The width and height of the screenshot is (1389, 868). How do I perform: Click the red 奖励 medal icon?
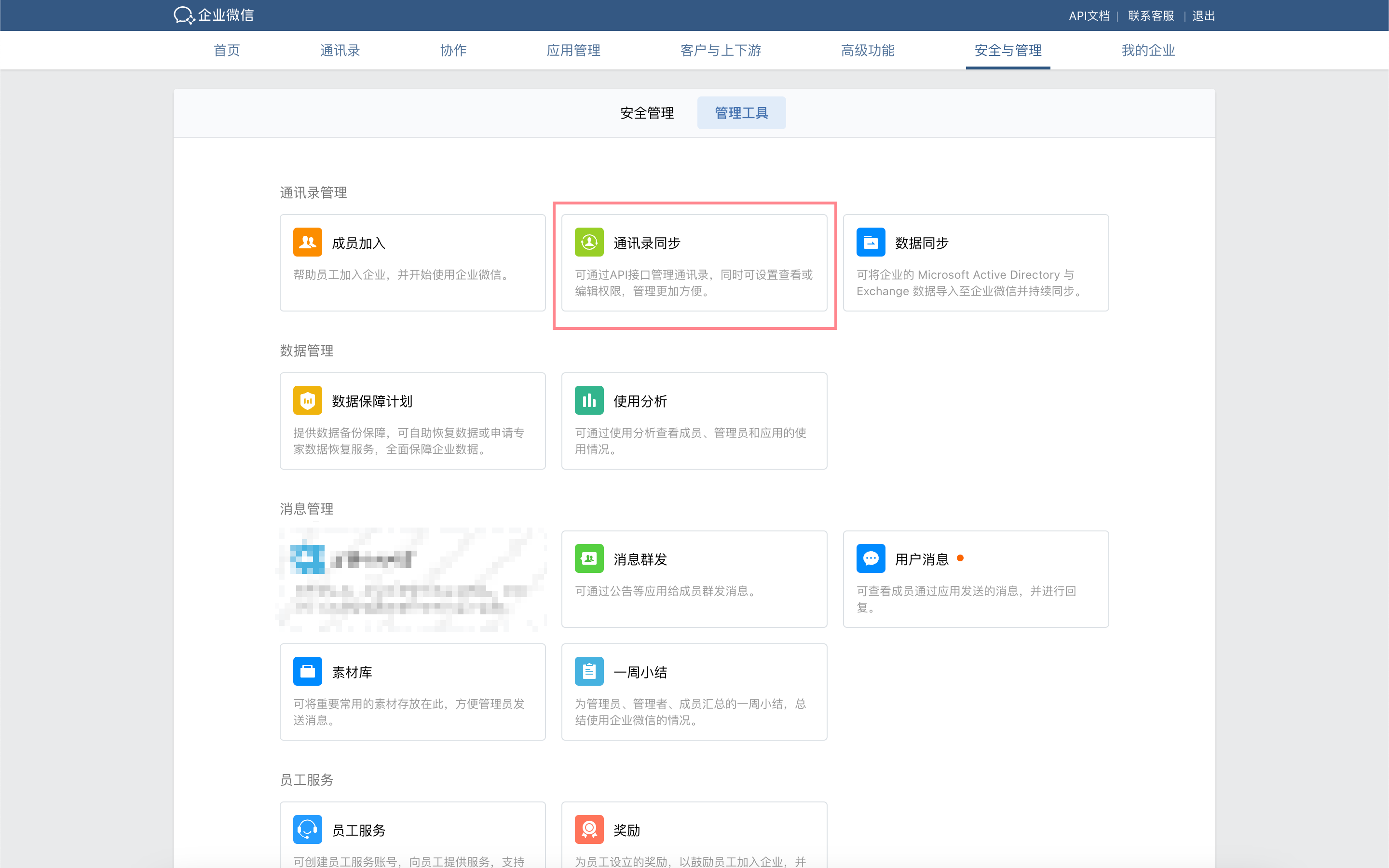pos(589,829)
